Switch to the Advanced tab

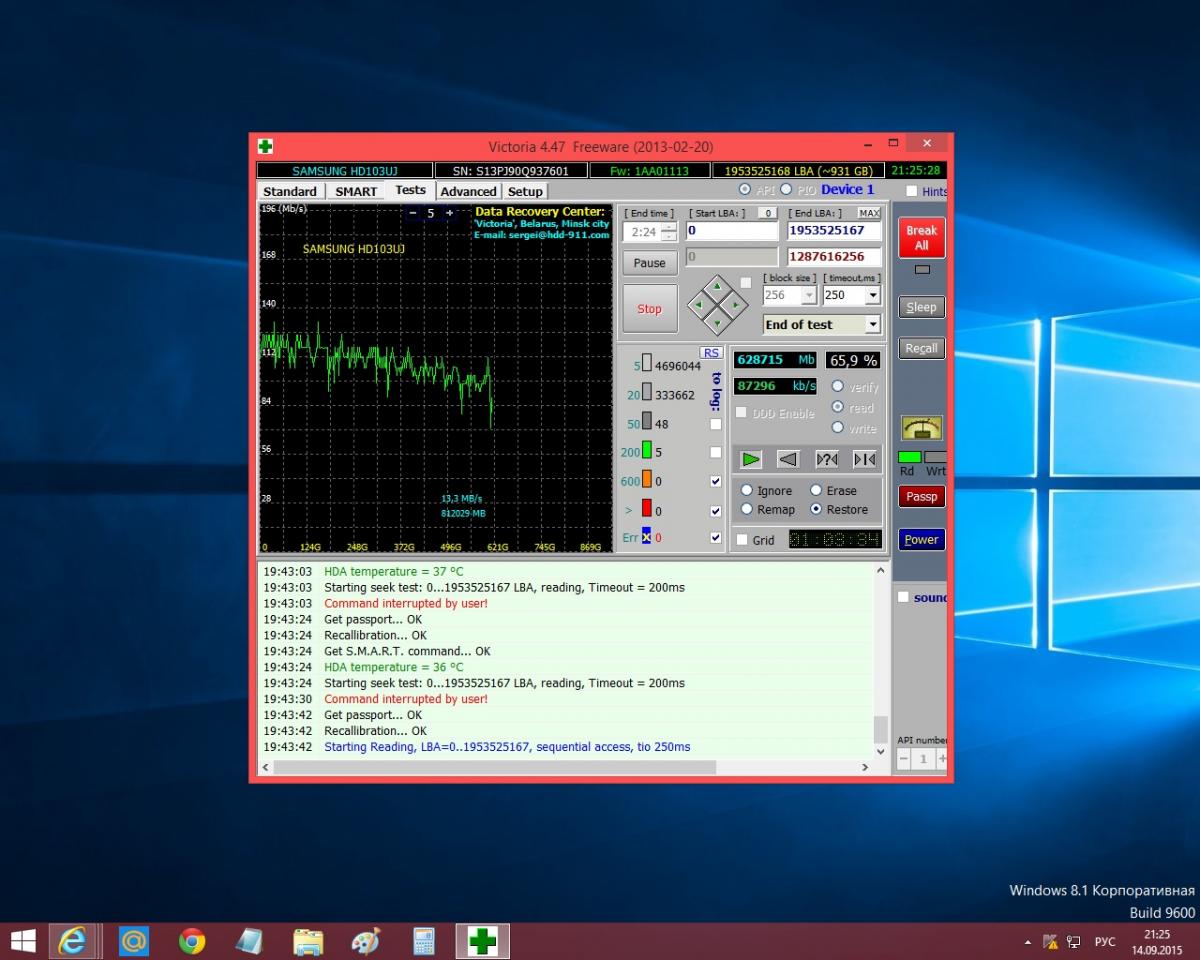pyautogui.click(x=468, y=191)
